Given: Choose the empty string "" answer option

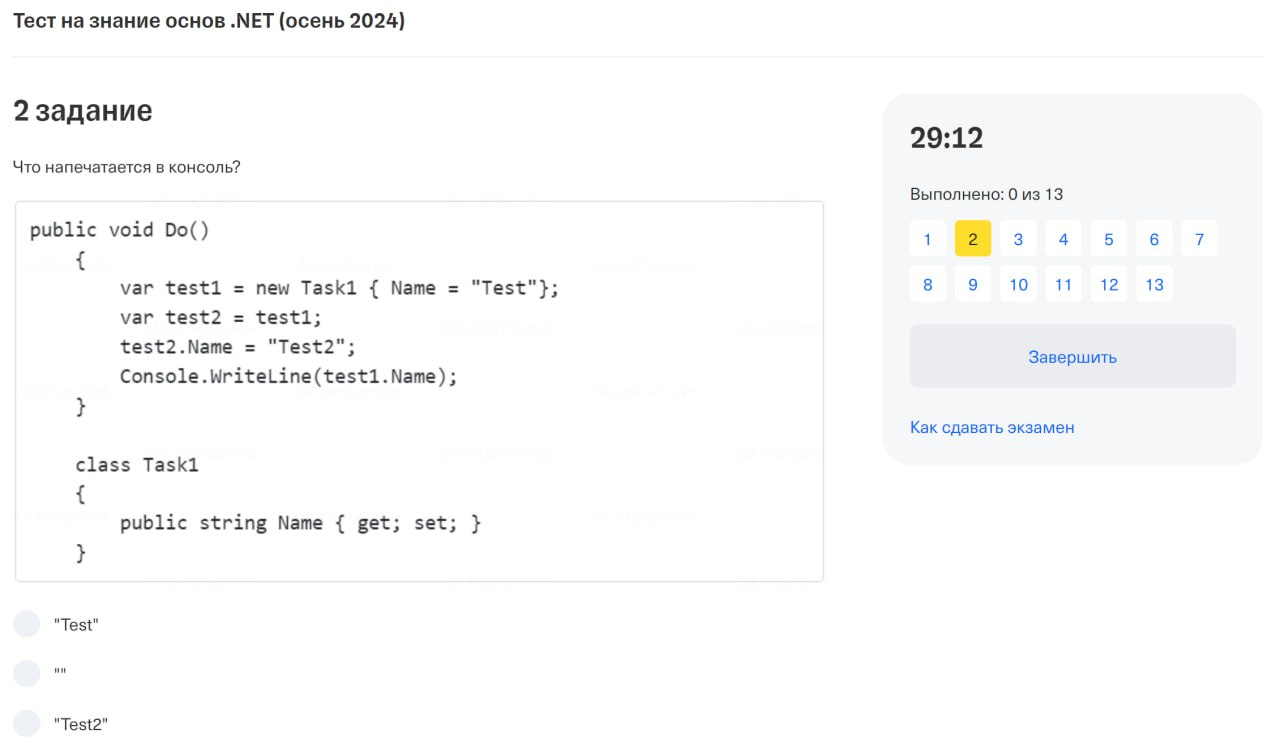Looking at the screenshot, I should click(27, 674).
